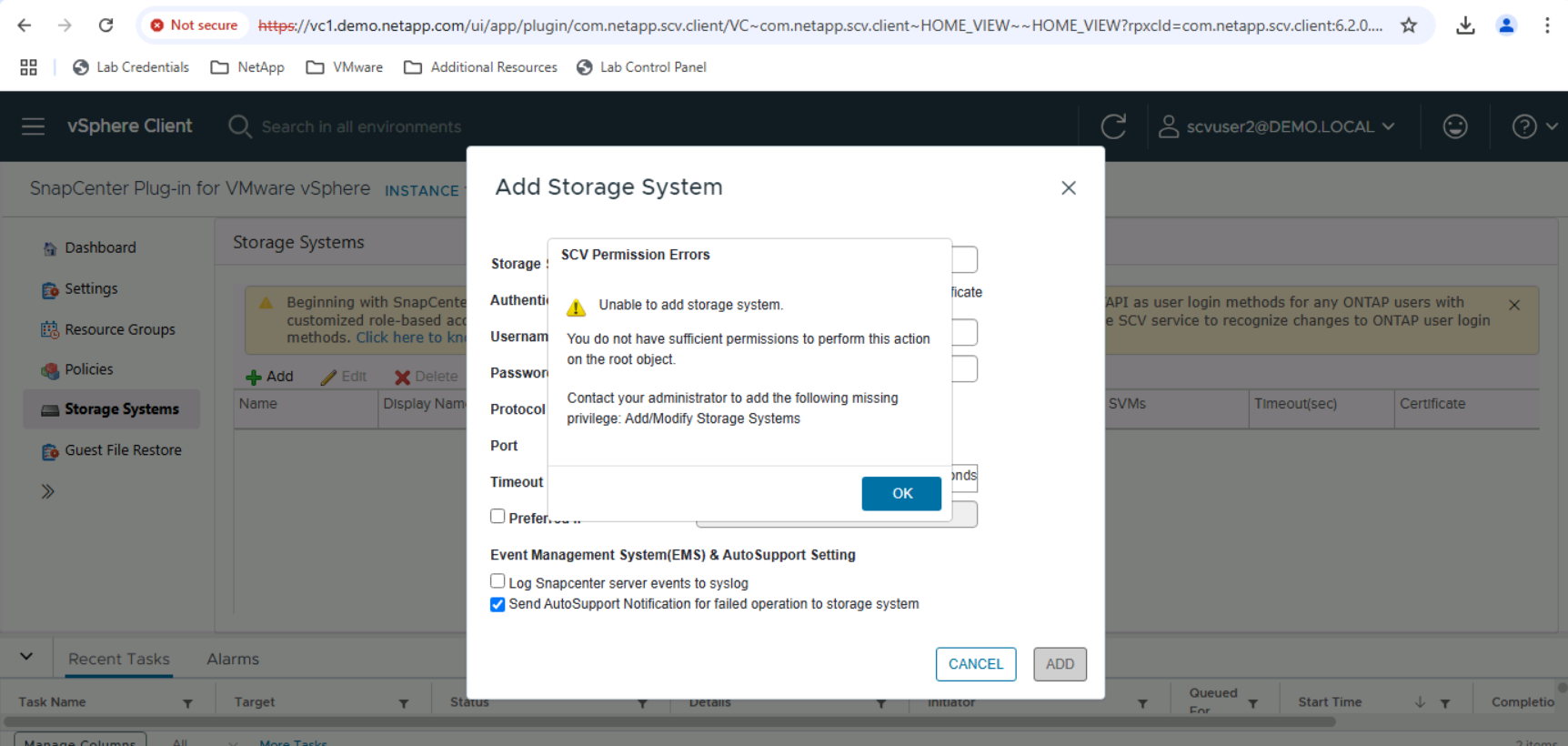Click the Dashboard sidebar icon
The height and width of the screenshot is (746, 1568).
point(50,248)
